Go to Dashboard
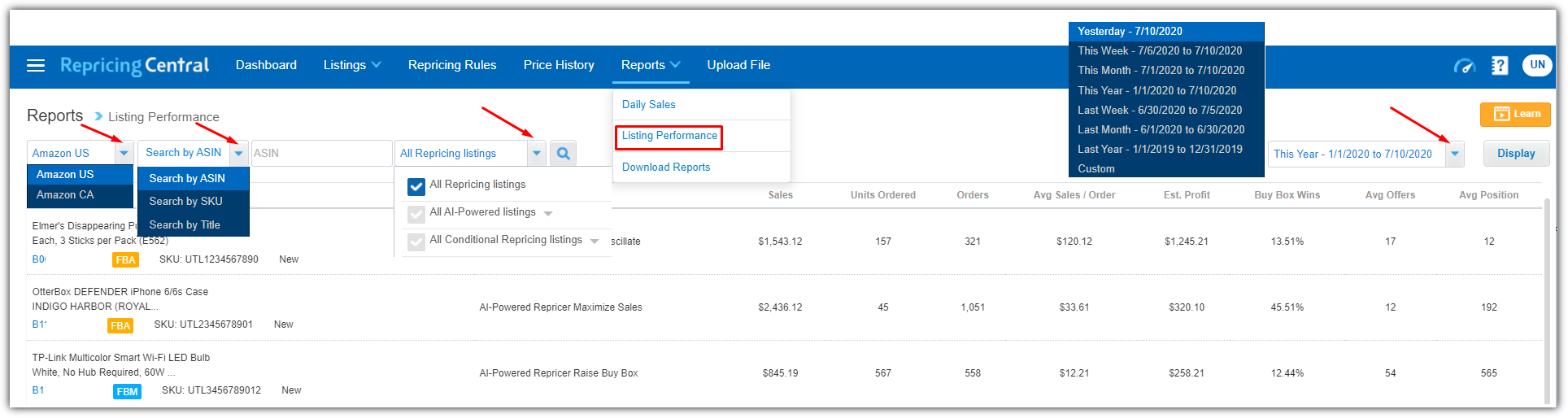This screenshot has height=418, width=1568. (266, 65)
